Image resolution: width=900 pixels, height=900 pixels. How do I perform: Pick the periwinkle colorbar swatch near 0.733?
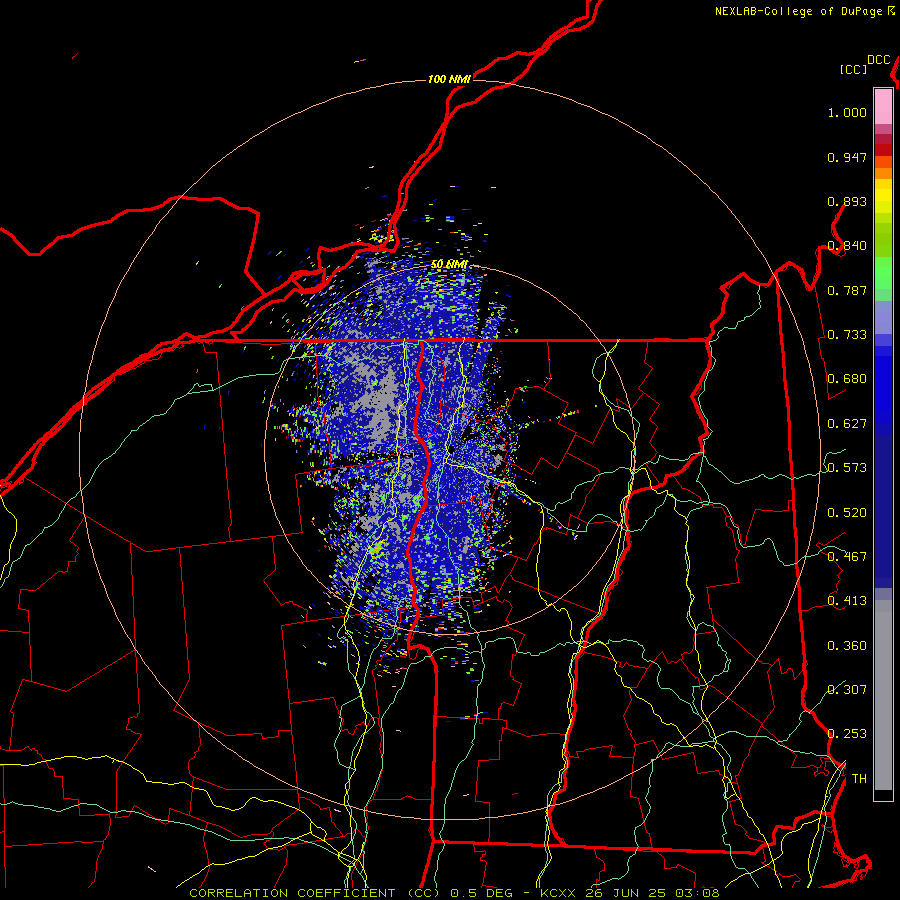[x=883, y=317]
